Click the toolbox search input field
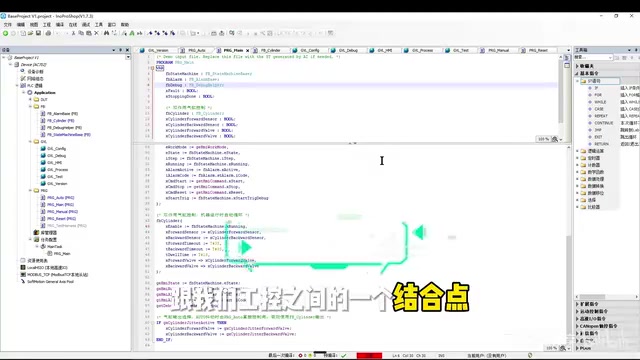 593,58
